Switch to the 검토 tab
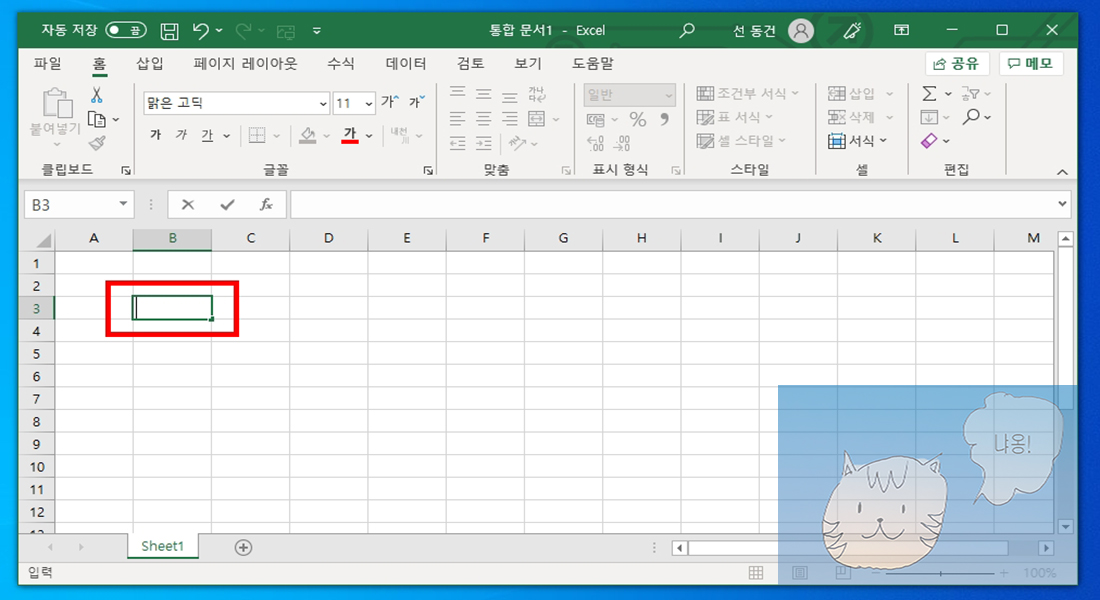1100x600 pixels. click(x=470, y=63)
